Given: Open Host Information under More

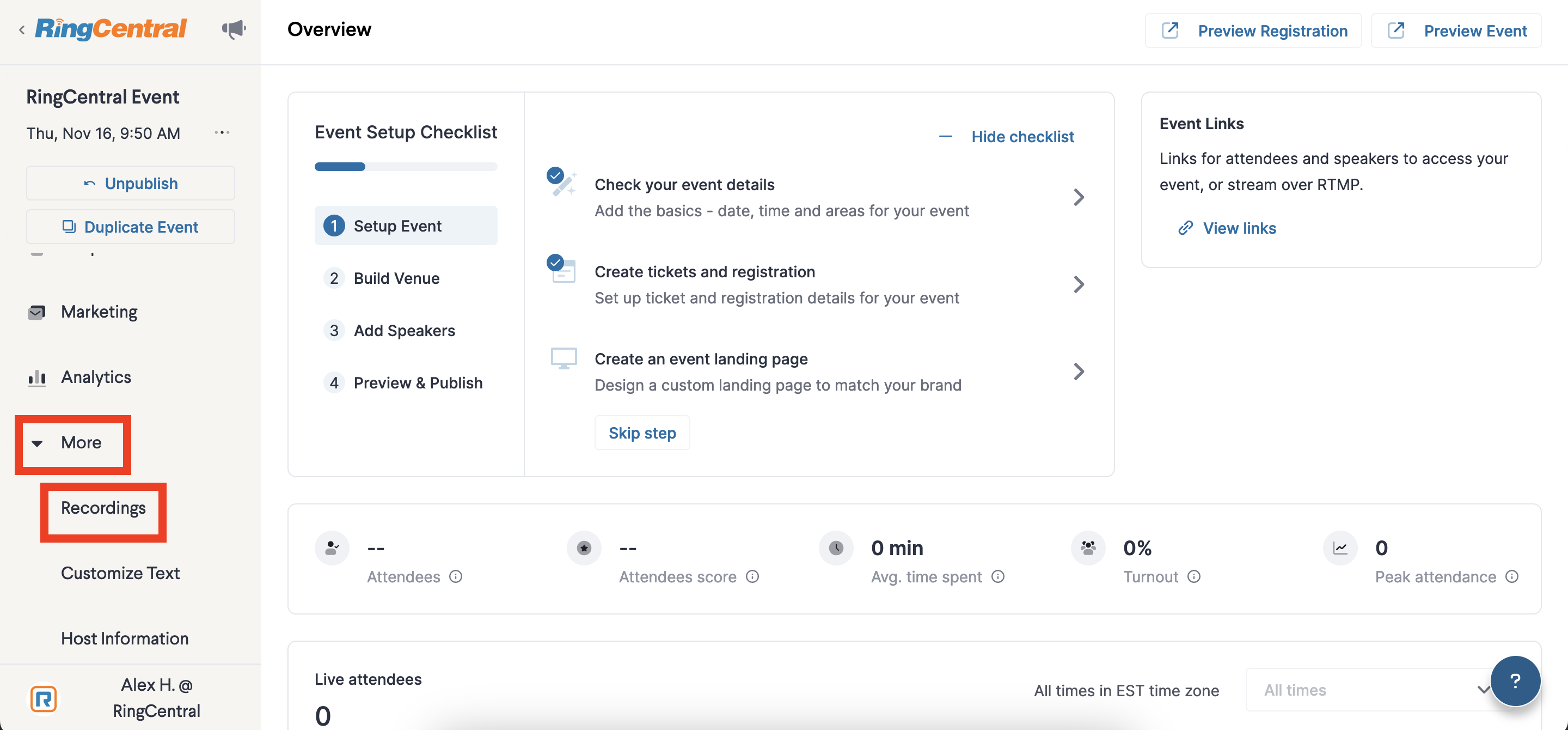Looking at the screenshot, I should pos(125,638).
